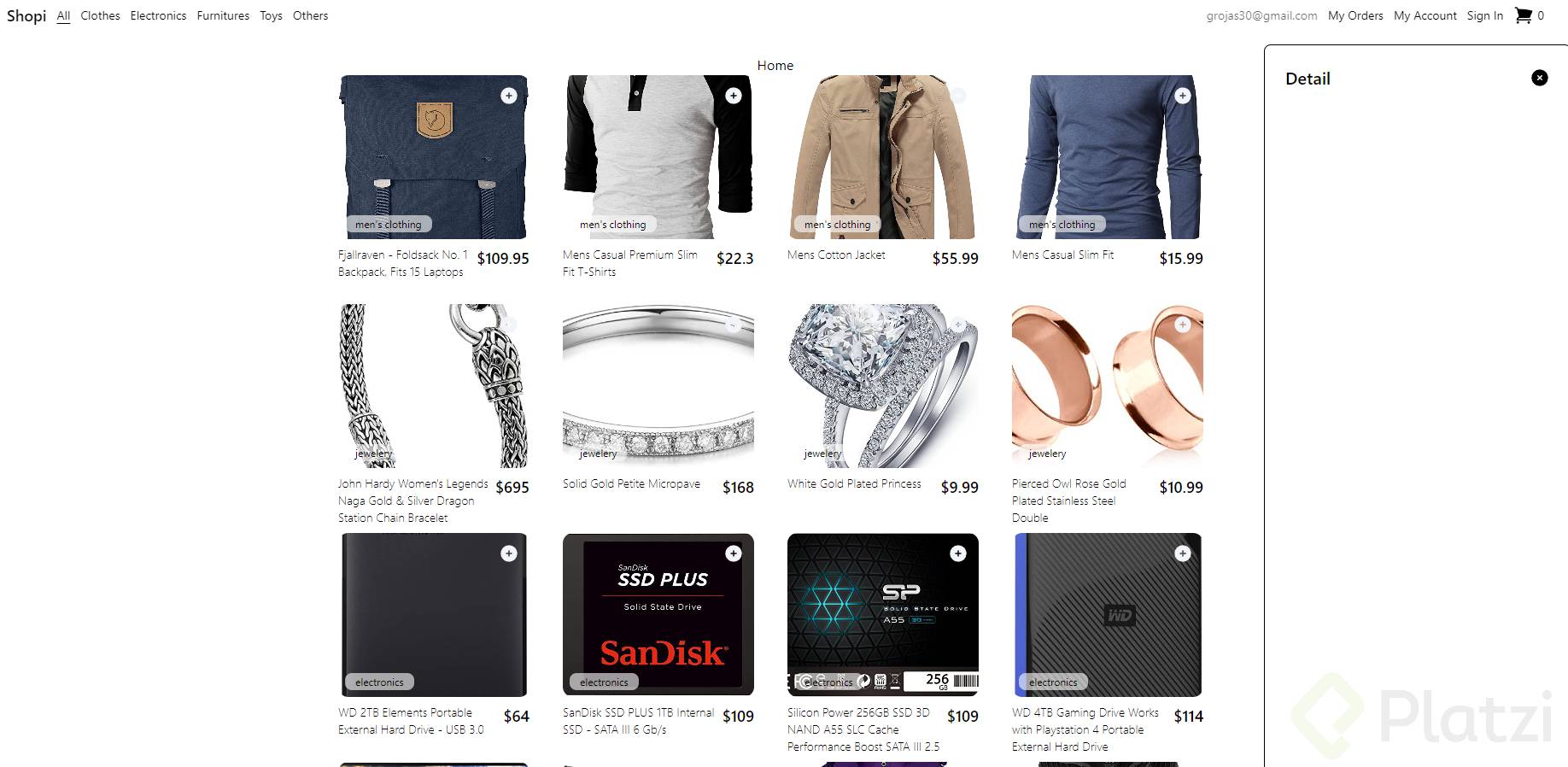1568x767 pixels.
Task: Close the Detail side panel
Action: pyautogui.click(x=1540, y=78)
